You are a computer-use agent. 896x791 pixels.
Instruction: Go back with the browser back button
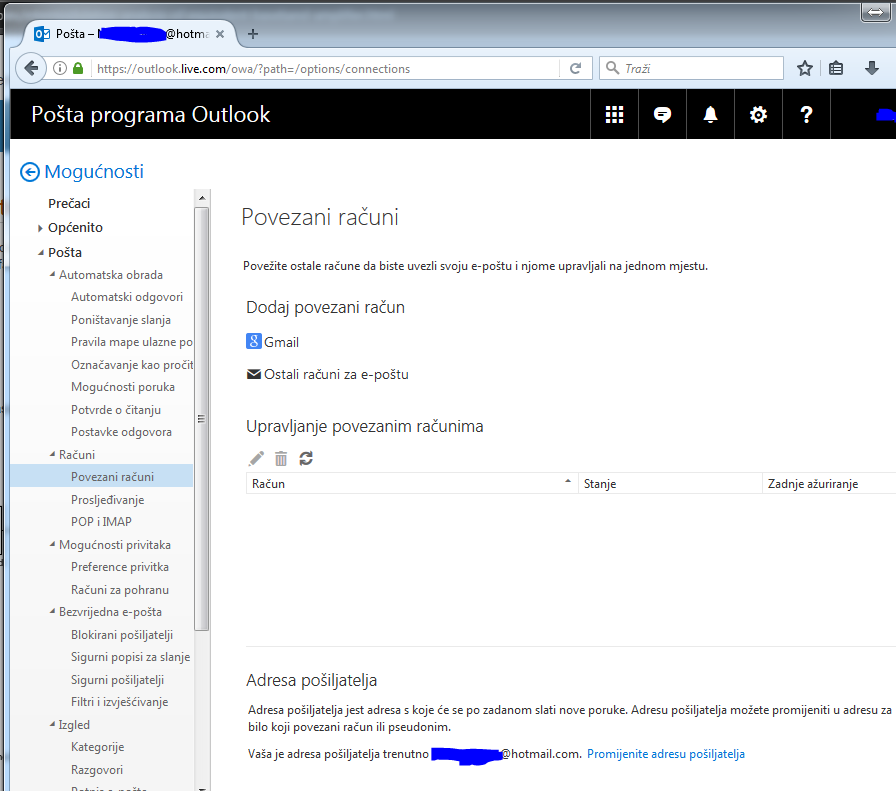click(31, 69)
